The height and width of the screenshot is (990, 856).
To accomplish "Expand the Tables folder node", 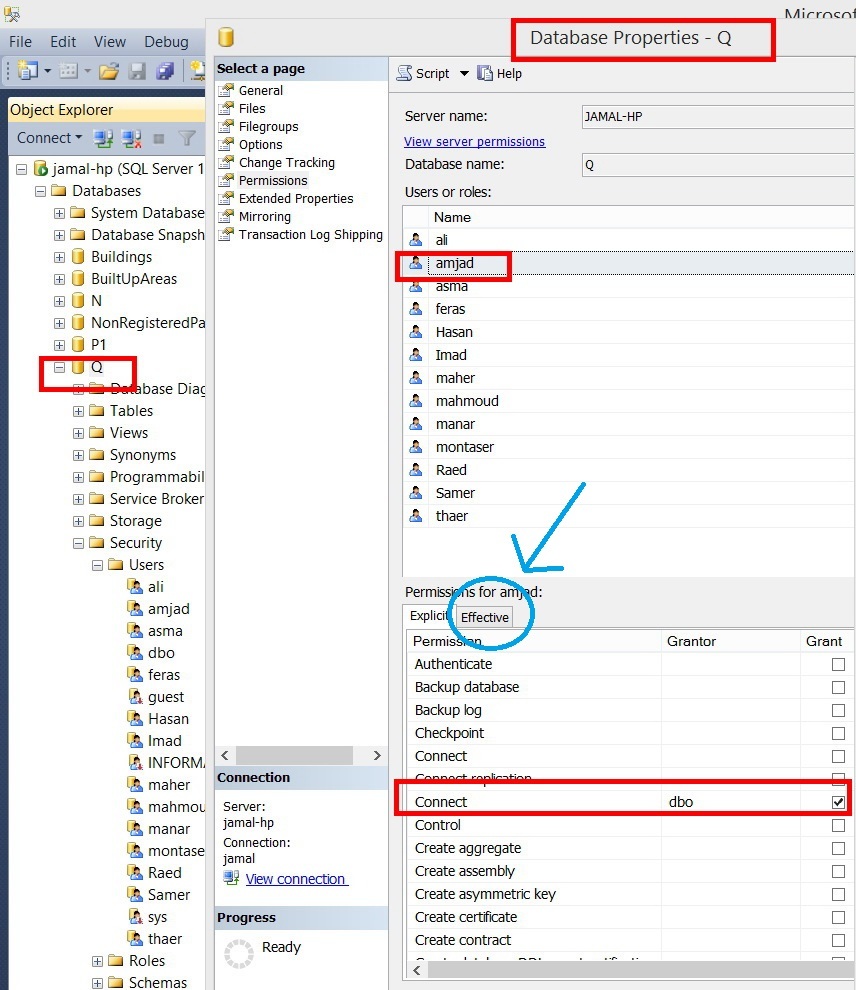I will [x=78, y=411].
